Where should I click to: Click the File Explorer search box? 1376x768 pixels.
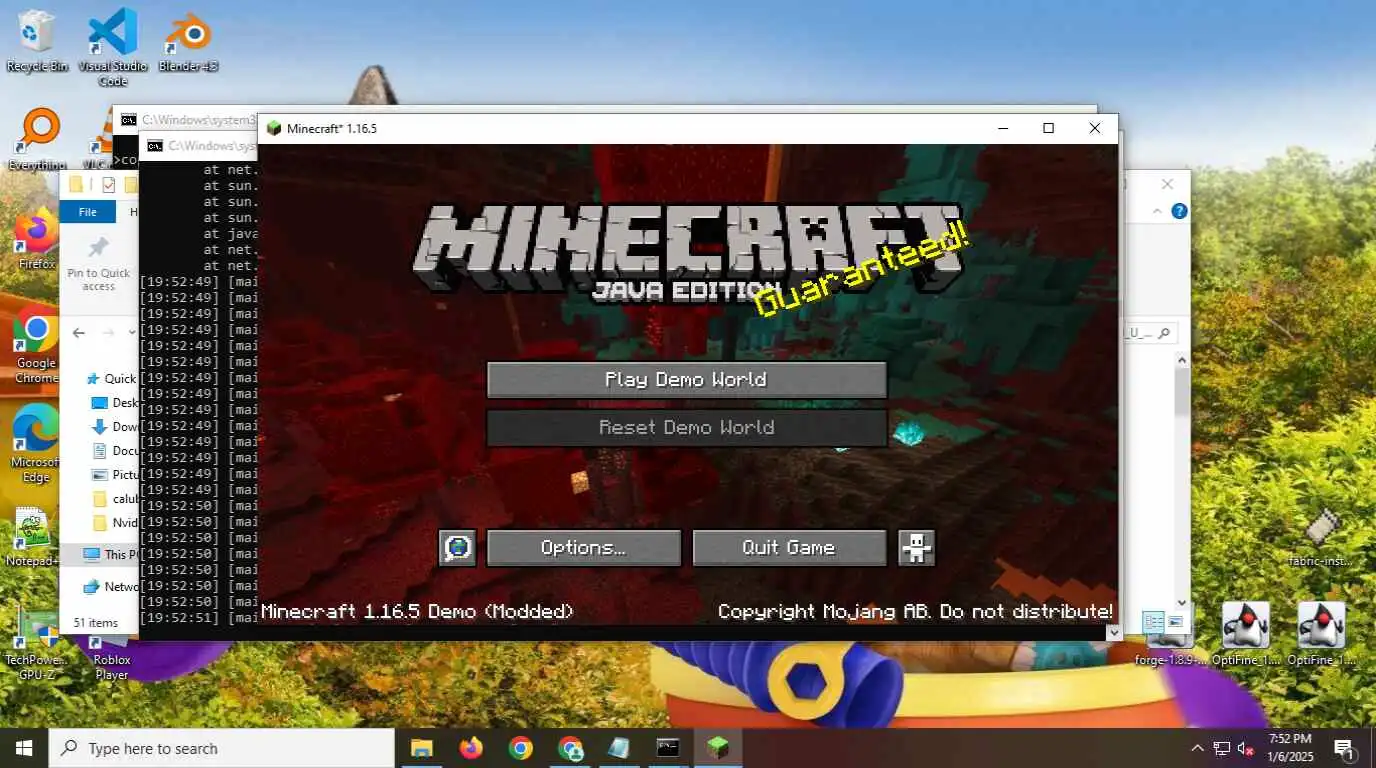pos(1150,333)
